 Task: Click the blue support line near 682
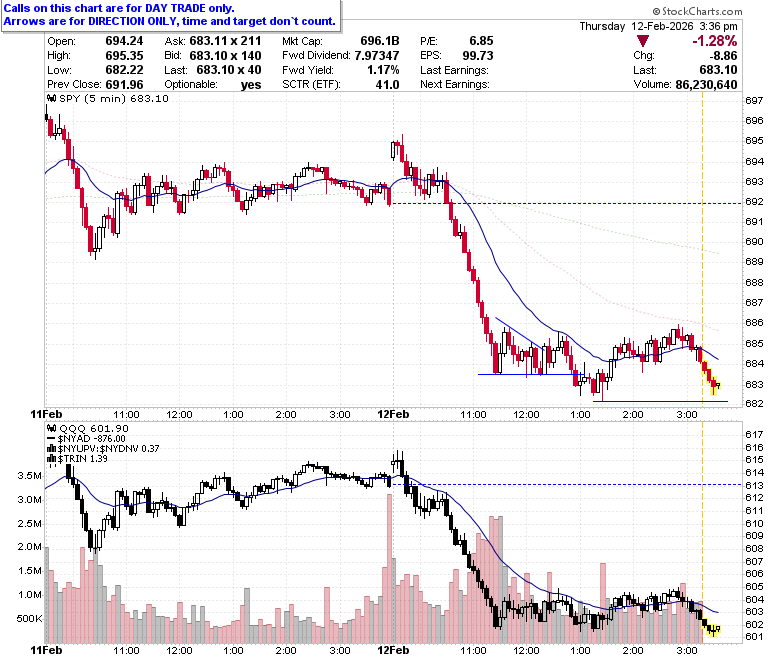[x=660, y=401]
